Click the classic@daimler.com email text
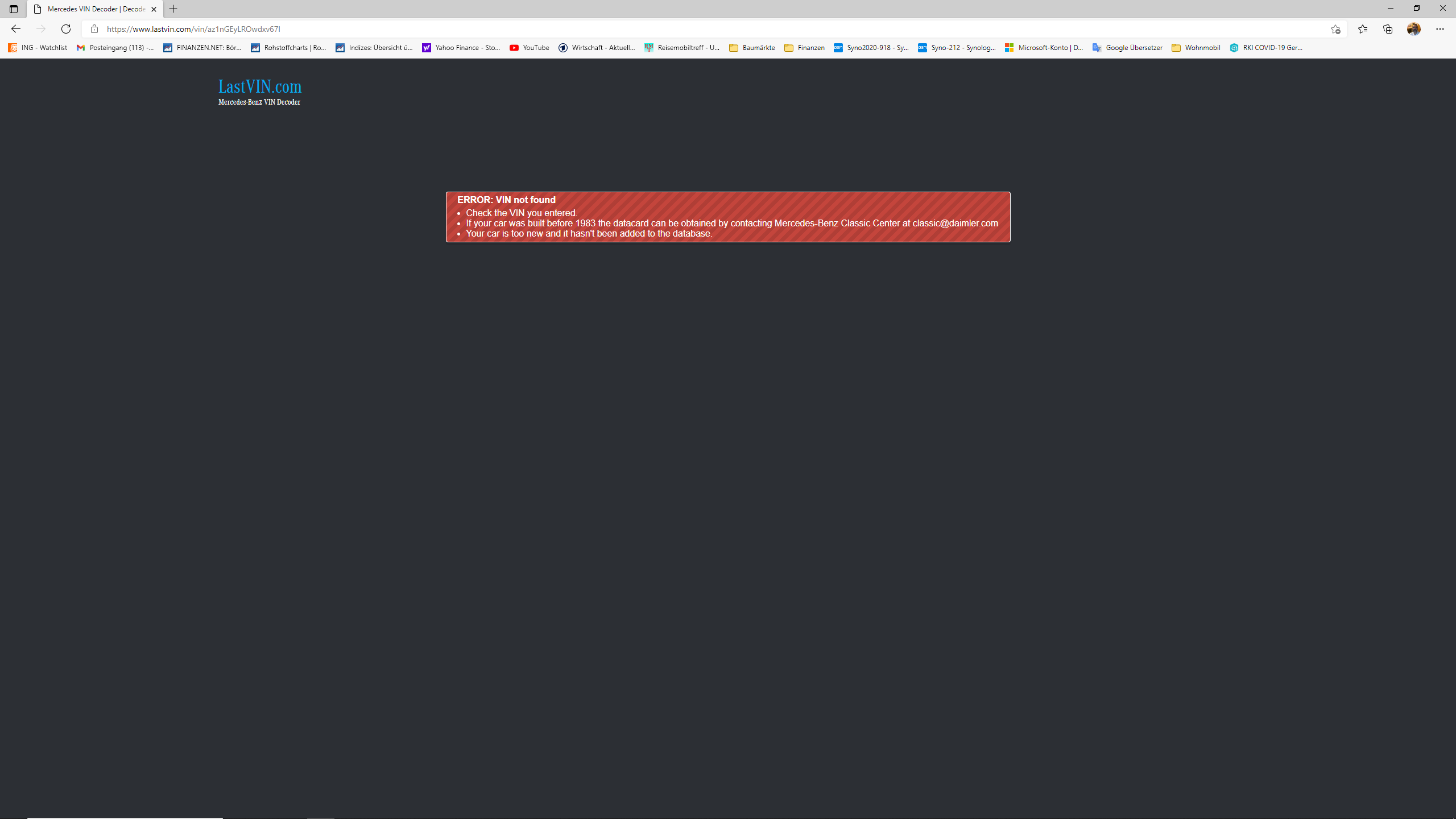This screenshot has width=1456, height=819. pyautogui.click(x=955, y=223)
